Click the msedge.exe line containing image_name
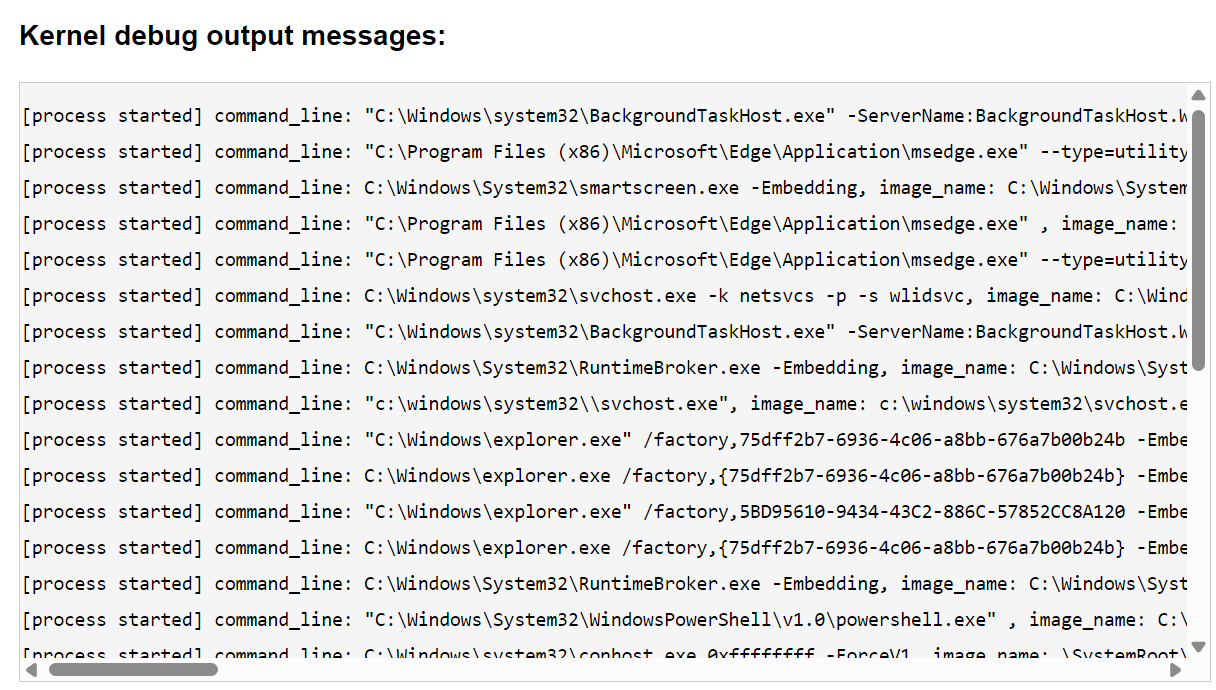The height and width of the screenshot is (690, 1216). tap(600, 224)
